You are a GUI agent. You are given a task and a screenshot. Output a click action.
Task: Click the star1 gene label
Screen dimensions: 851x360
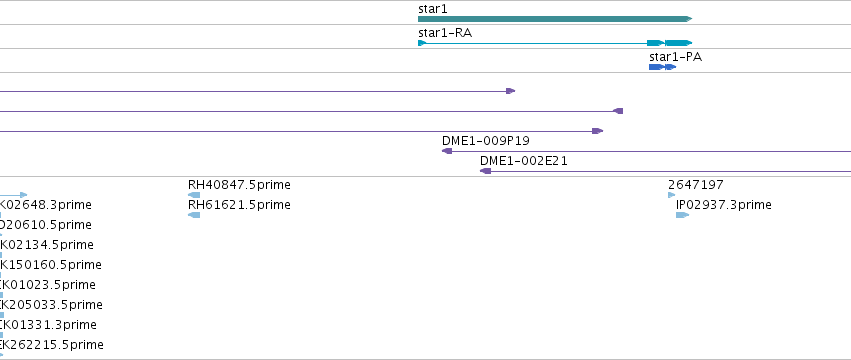point(433,9)
